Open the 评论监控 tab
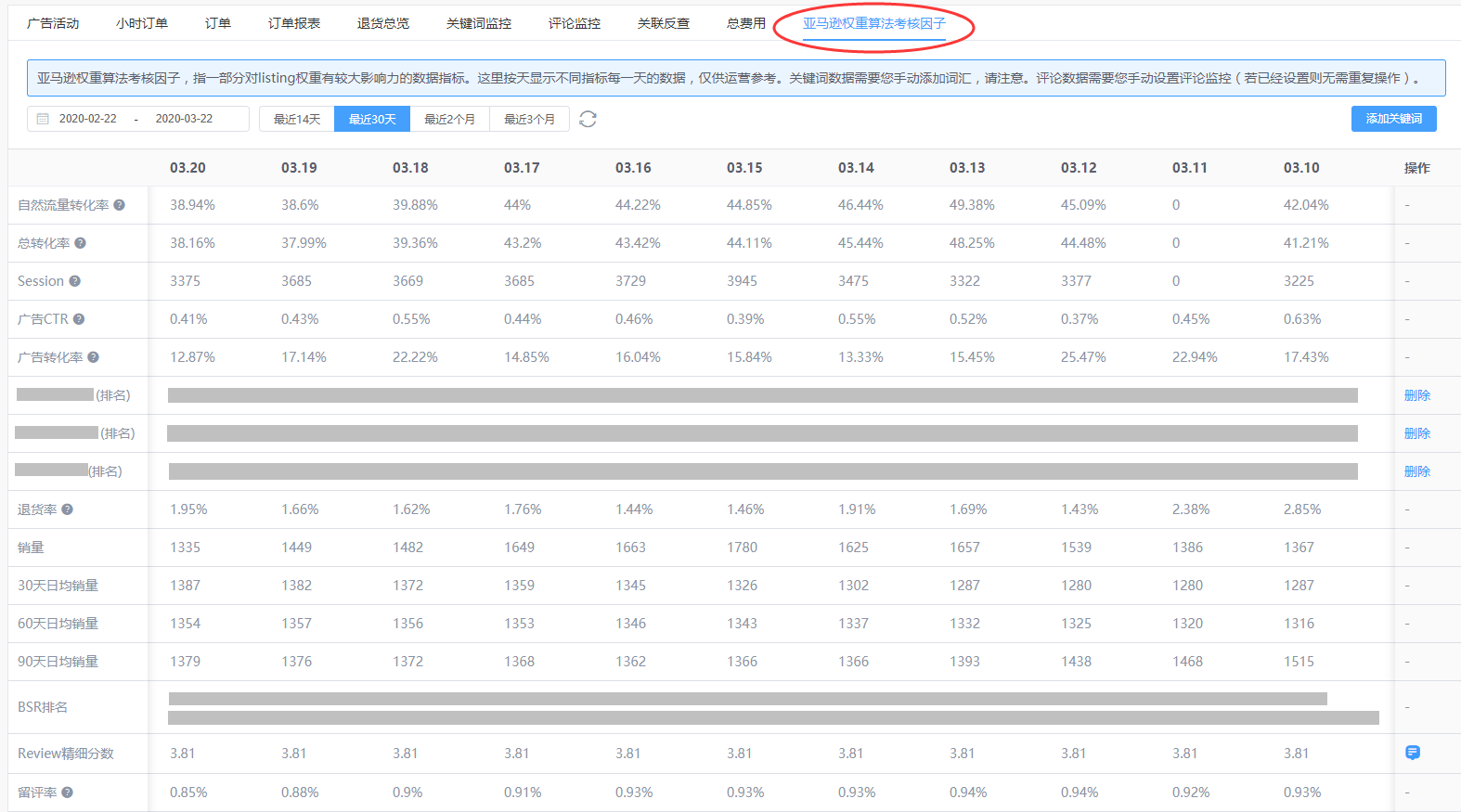The image size is (1461, 812). [x=574, y=23]
